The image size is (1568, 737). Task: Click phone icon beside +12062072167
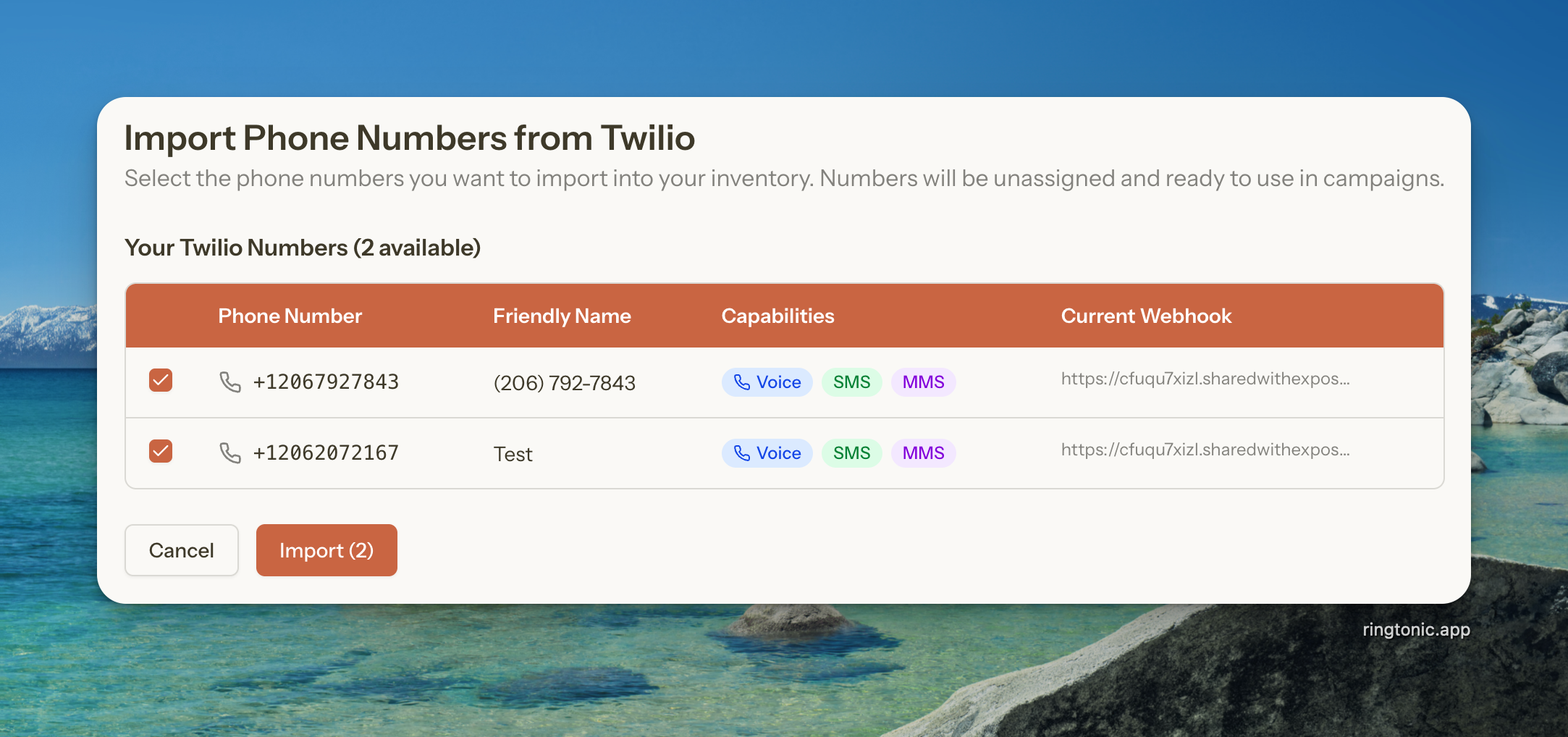pos(230,452)
